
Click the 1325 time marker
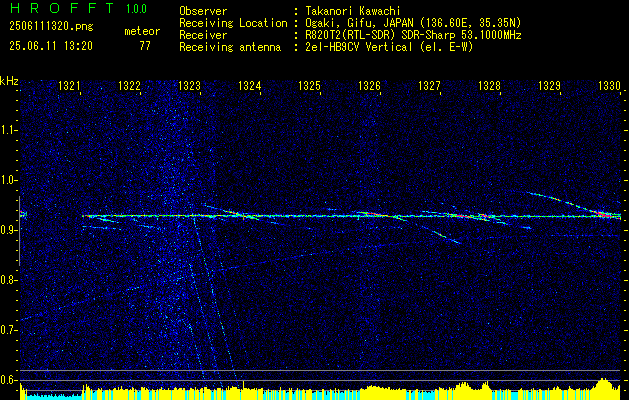coord(309,85)
